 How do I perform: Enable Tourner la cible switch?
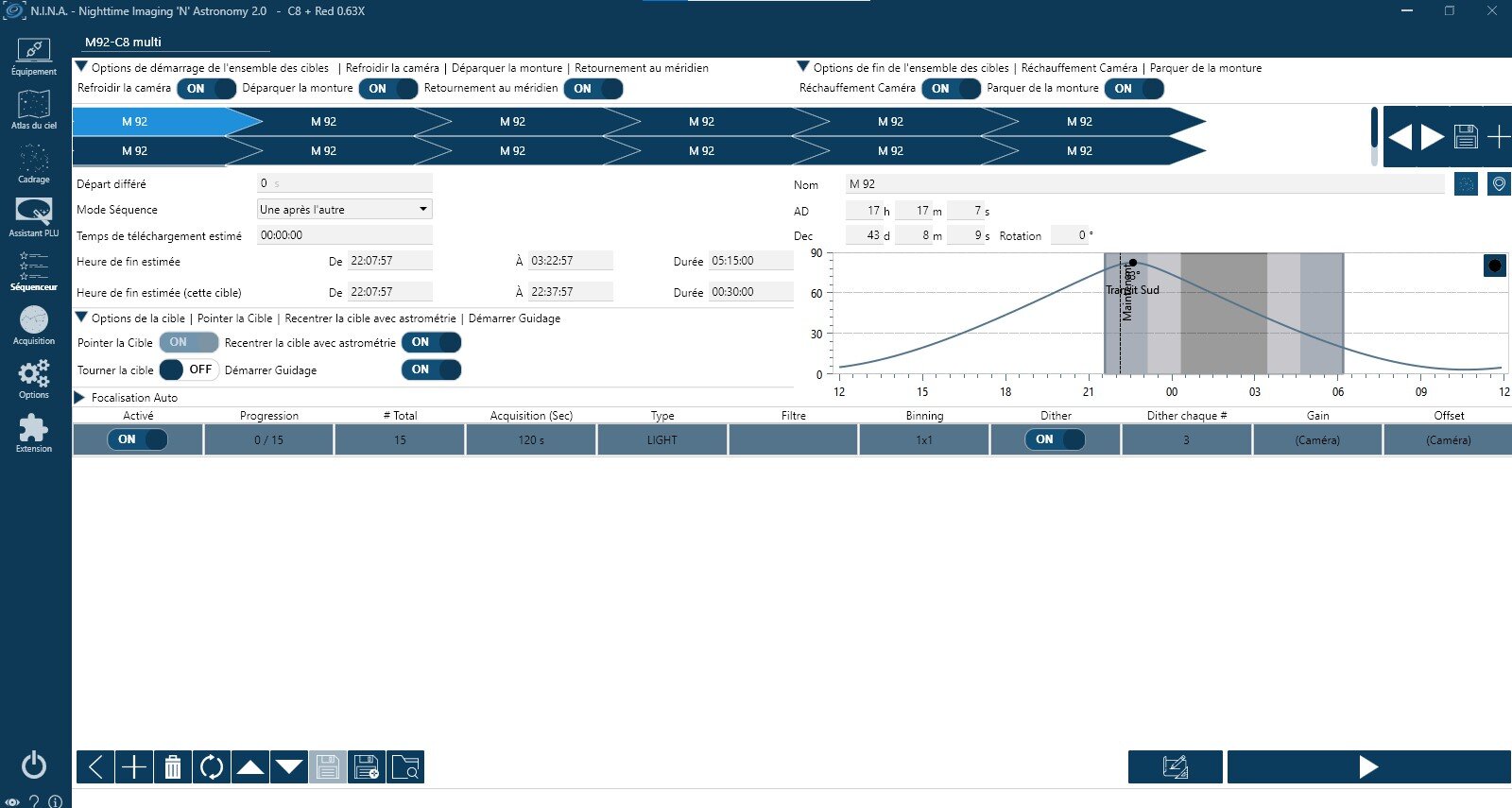click(x=189, y=370)
